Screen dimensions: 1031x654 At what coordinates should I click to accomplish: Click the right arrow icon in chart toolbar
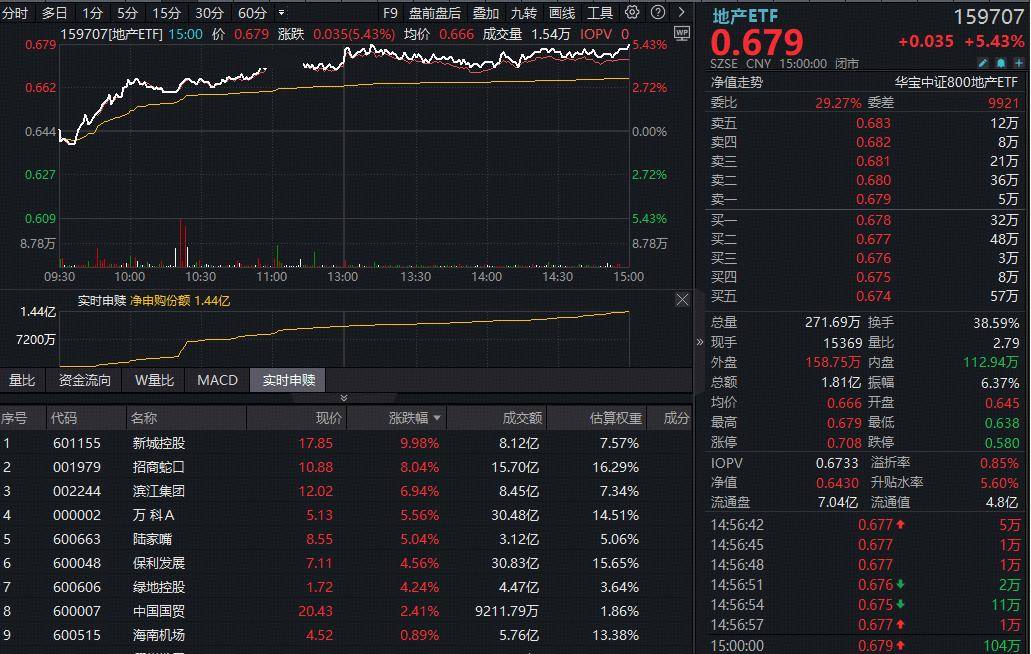681,13
